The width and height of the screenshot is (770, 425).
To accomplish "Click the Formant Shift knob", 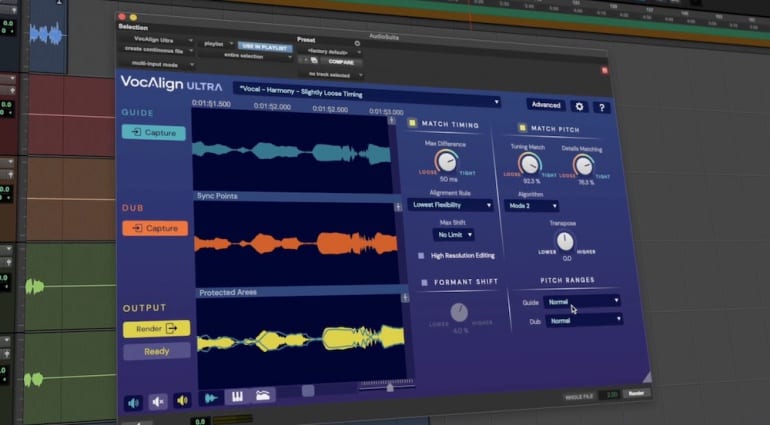I will tap(459, 312).
